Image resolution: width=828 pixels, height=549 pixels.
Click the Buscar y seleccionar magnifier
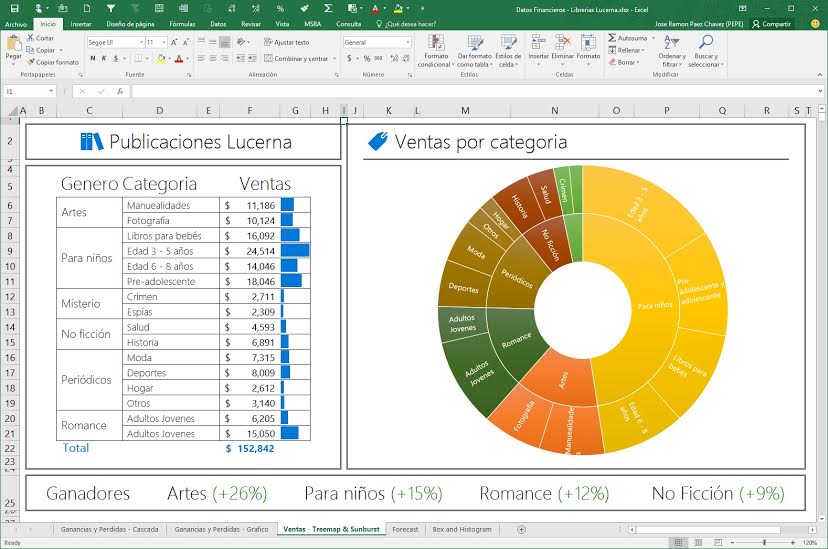coord(706,45)
